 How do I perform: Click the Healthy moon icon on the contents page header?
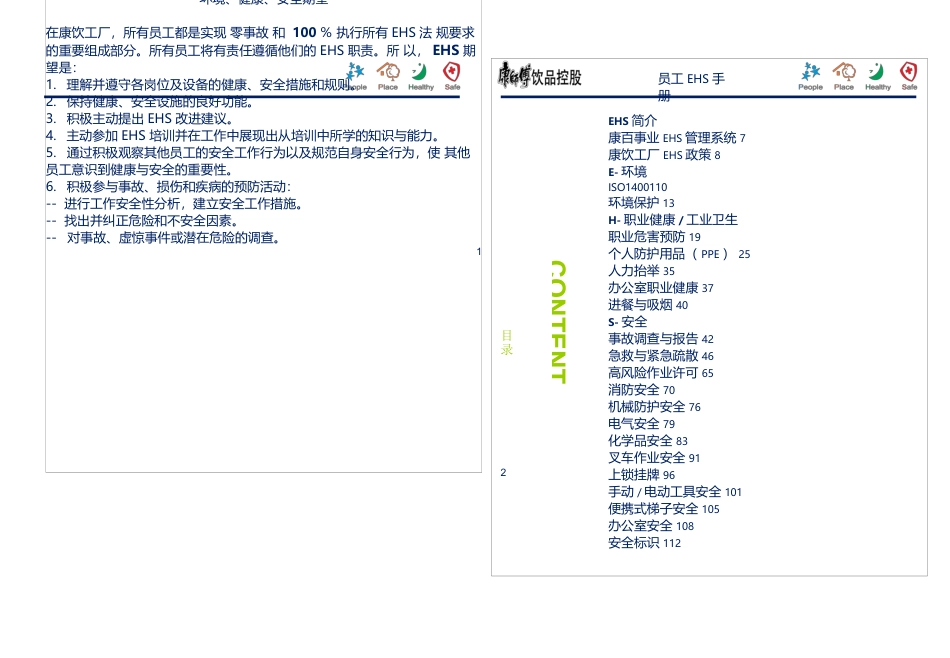(x=877, y=76)
